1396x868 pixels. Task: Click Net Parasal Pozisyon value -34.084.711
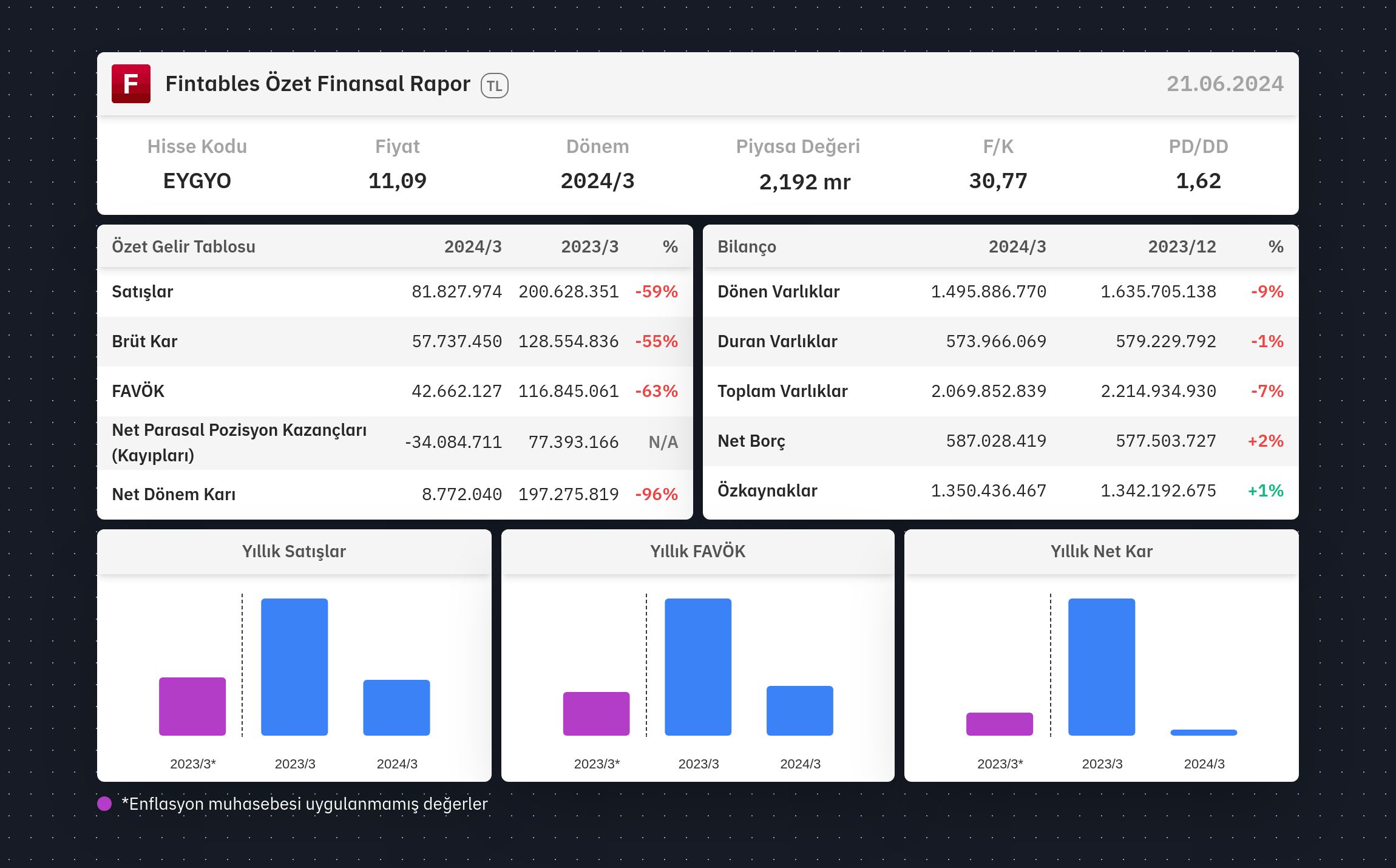point(453,442)
